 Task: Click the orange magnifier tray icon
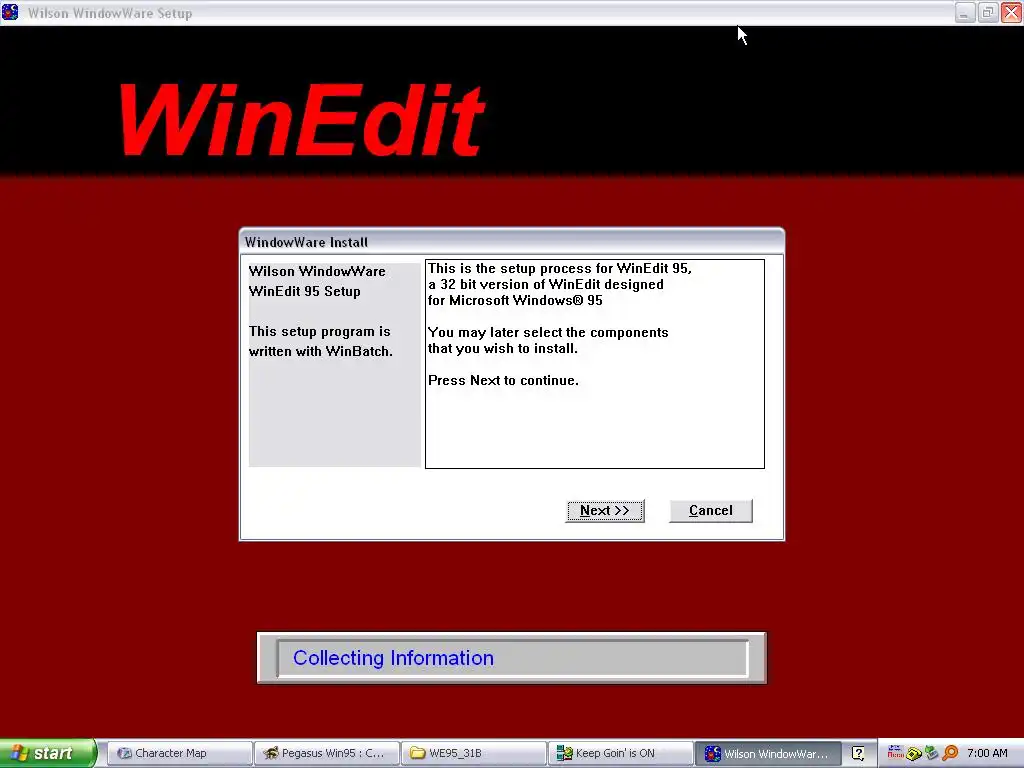point(950,753)
